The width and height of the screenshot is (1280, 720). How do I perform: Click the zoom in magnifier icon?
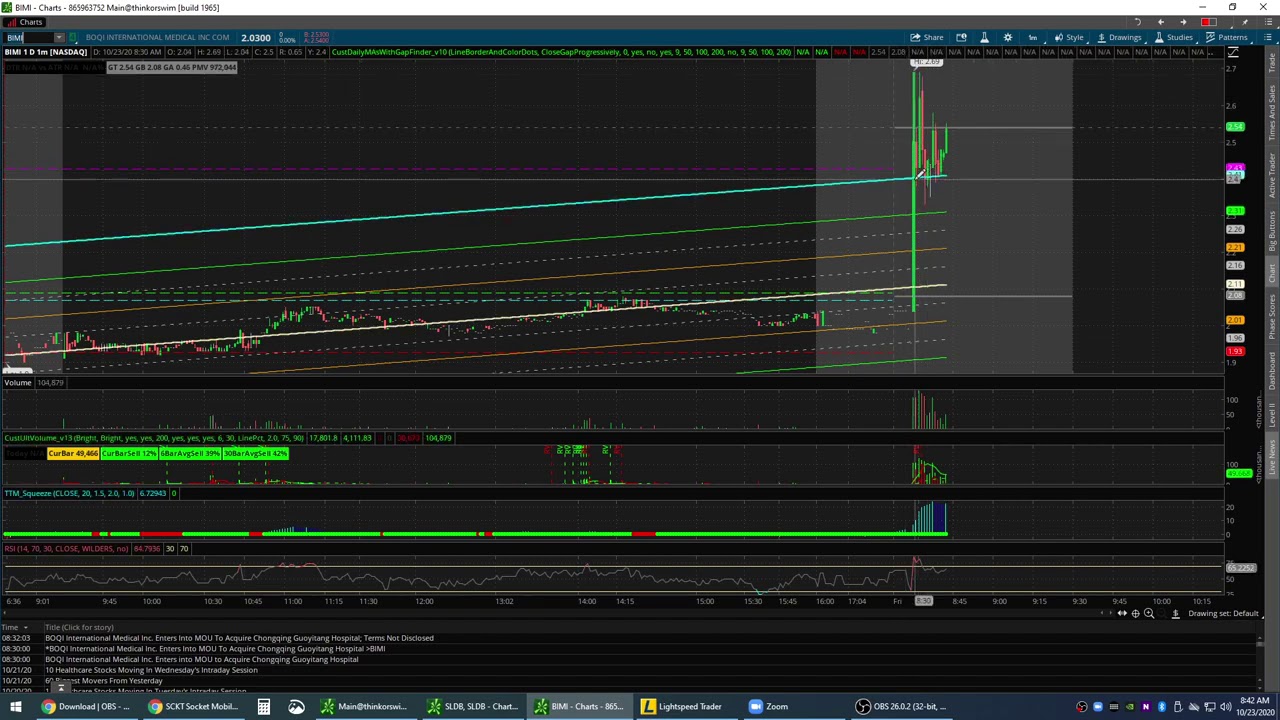pos(1149,614)
